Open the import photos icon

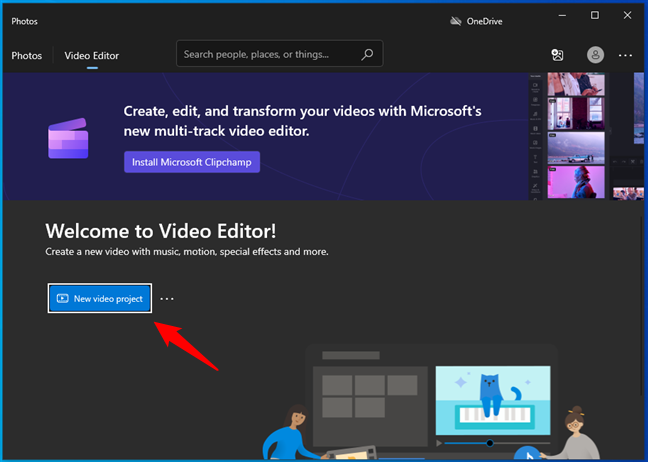tap(557, 55)
